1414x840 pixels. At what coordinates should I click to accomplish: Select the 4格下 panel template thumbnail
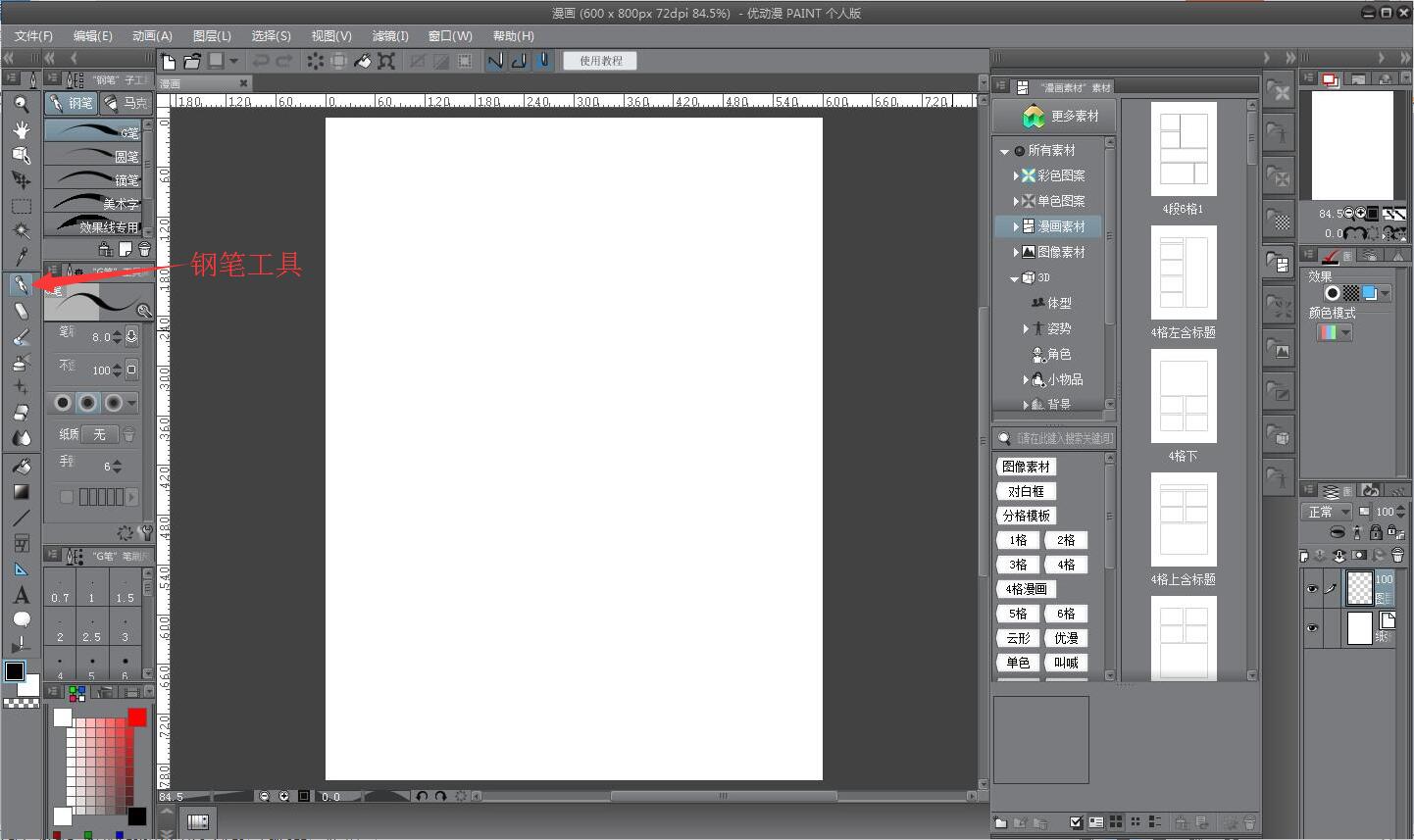point(1184,397)
